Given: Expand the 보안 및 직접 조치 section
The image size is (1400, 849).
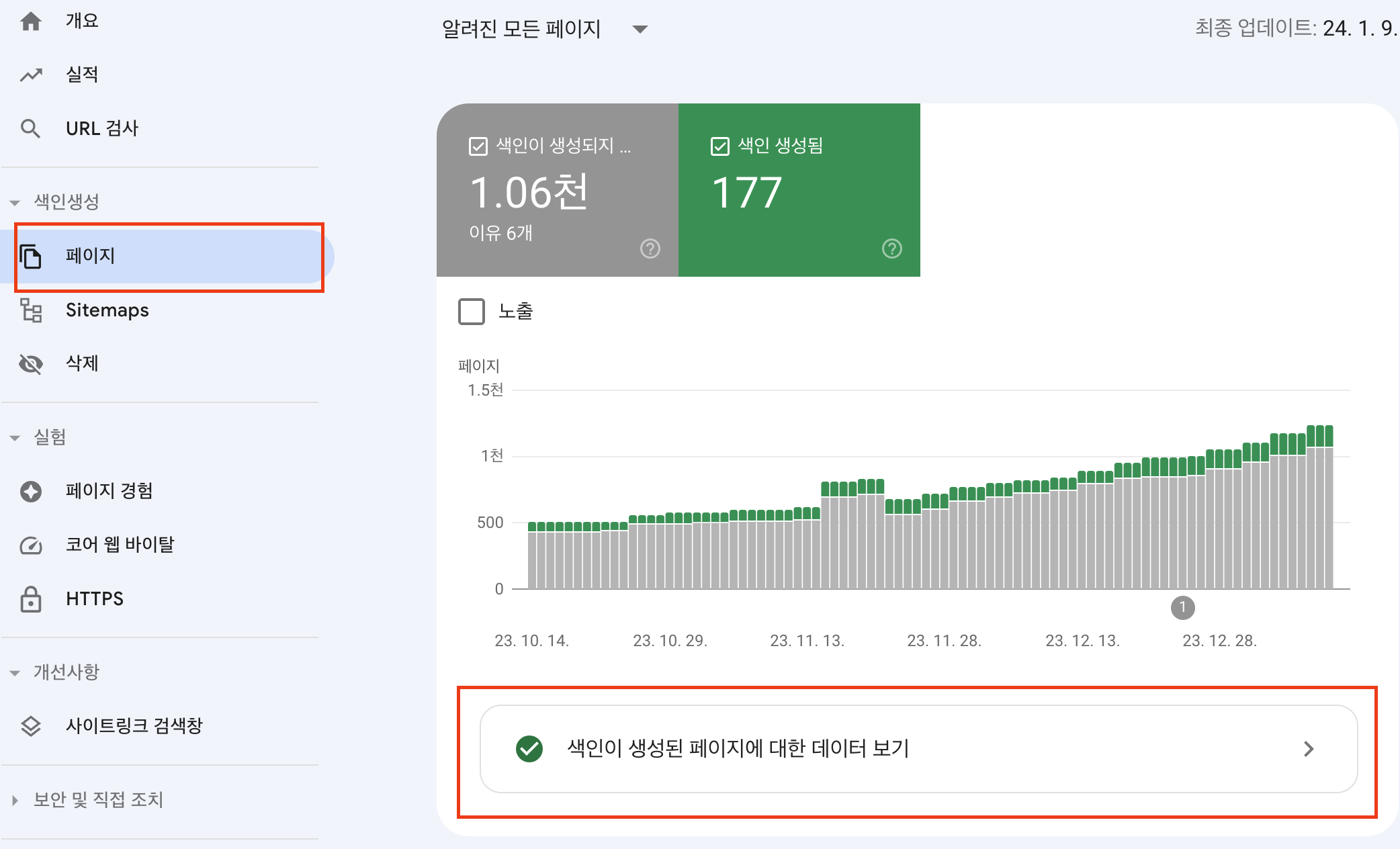Looking at the screenshot, I should coord(15,799).
